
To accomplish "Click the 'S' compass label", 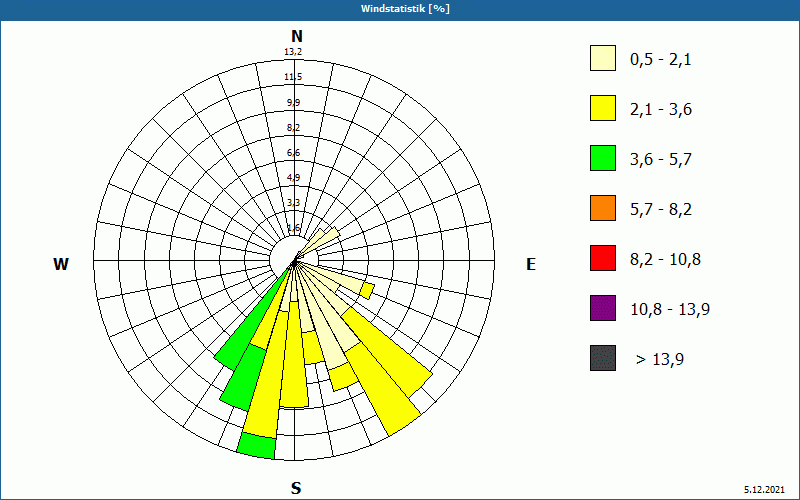I will pyautogui.click(x=296, y=488).
